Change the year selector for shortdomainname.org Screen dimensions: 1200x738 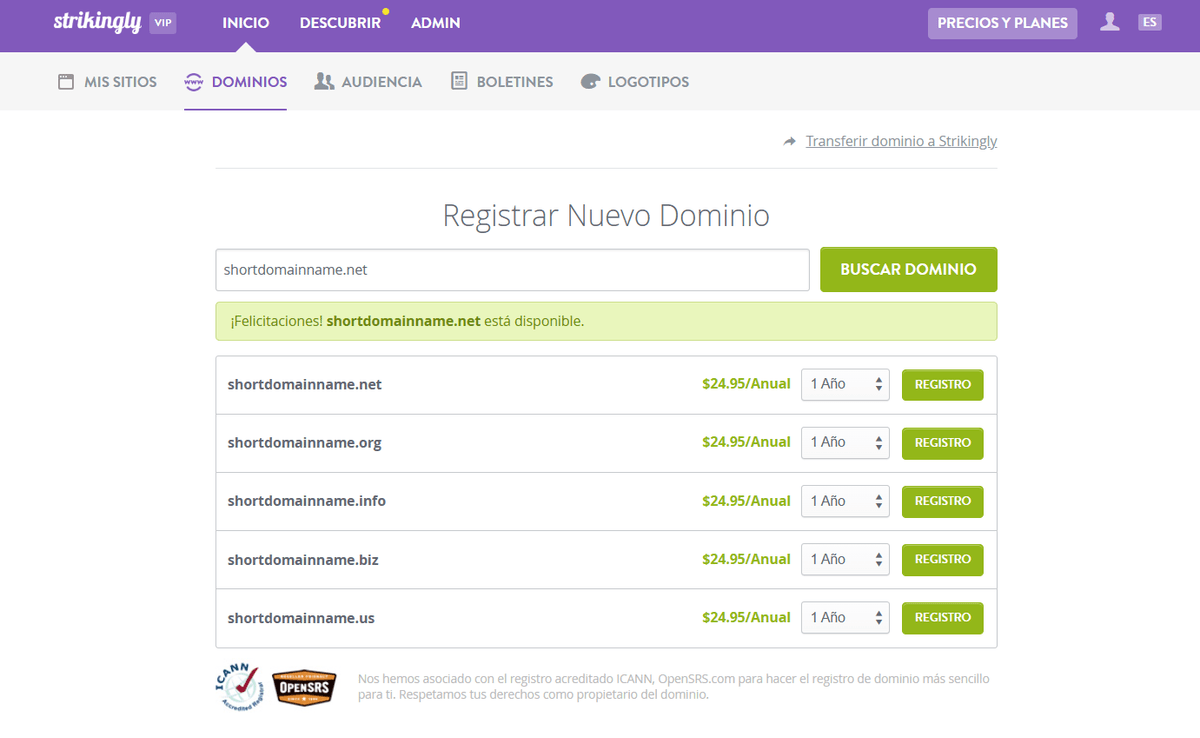click(x=845, y=442)
